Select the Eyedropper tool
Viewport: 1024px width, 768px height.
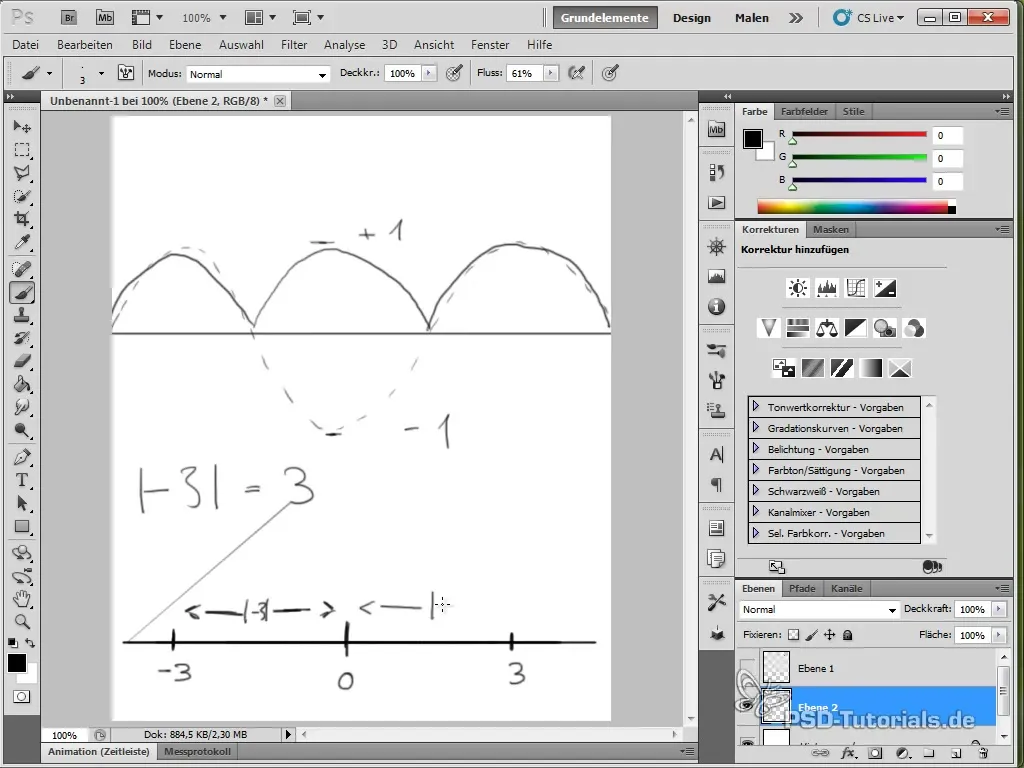tap(22, 242)
